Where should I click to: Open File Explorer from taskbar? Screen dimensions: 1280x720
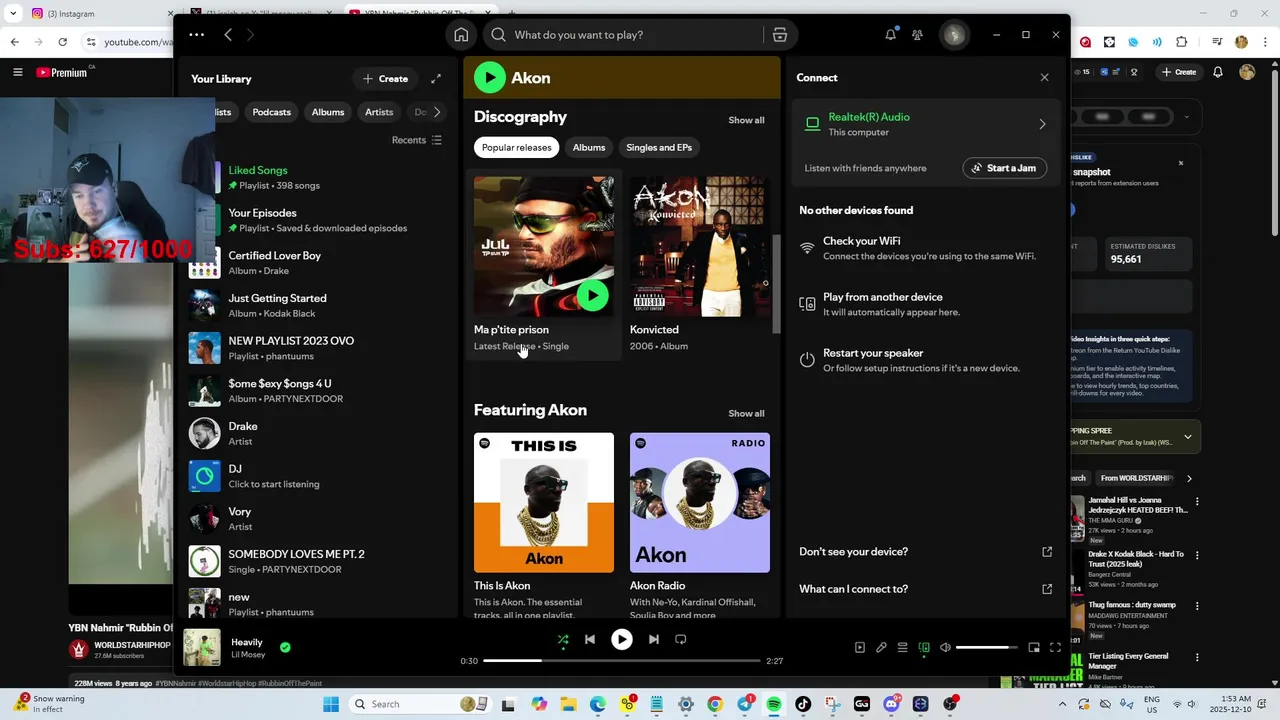coord(568,704)
